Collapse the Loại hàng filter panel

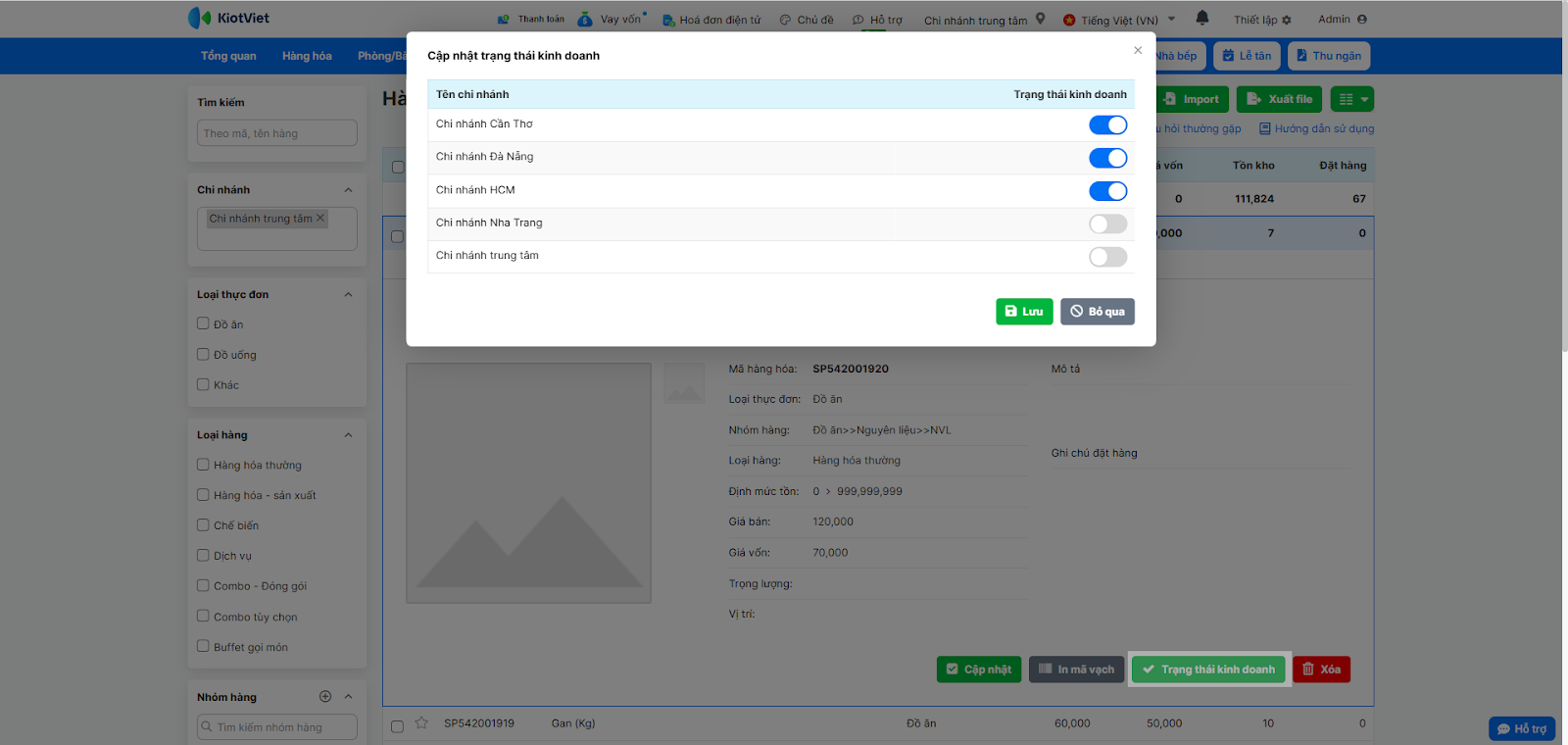[x=348, y=435]
